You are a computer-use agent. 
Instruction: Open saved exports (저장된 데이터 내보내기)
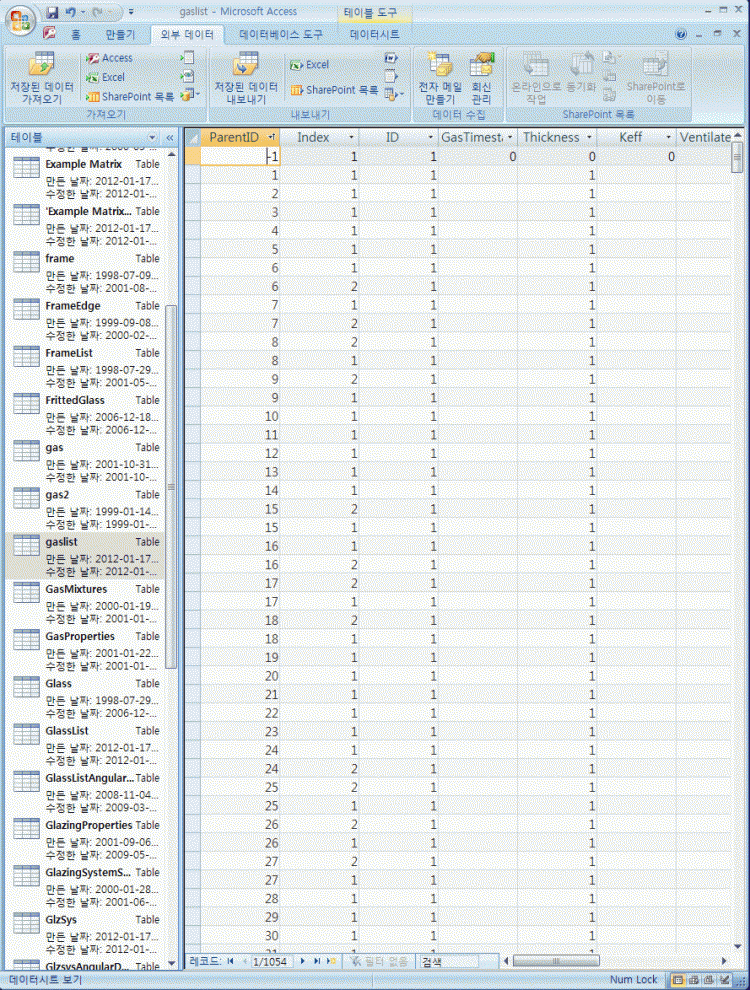tap(245, 77)
